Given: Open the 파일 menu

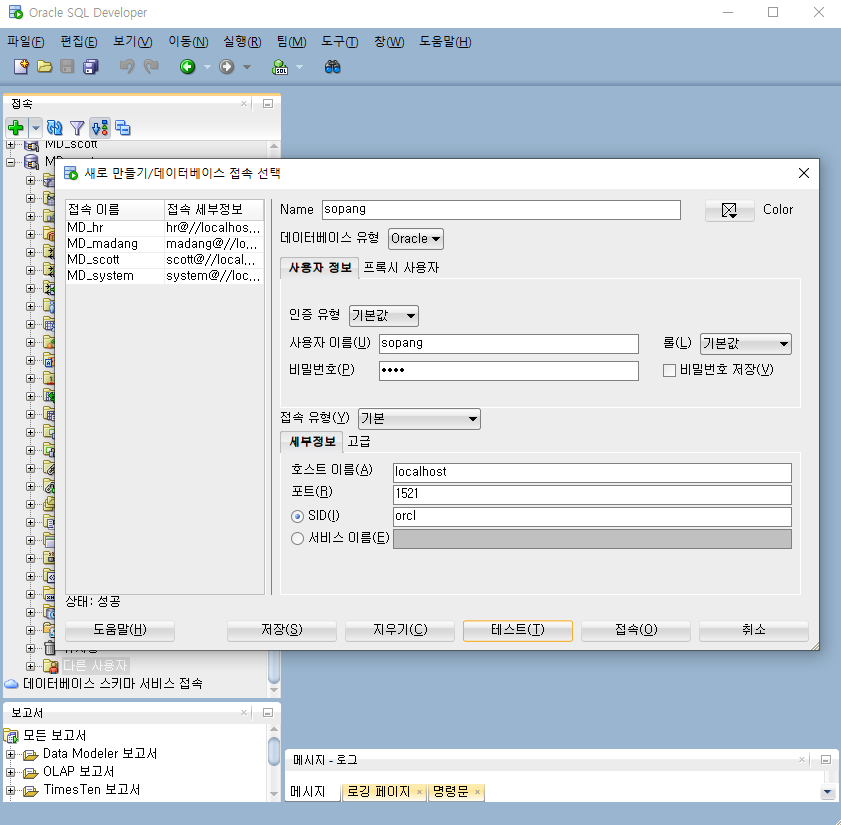Looking at the screenshot, I should point(25,42).
